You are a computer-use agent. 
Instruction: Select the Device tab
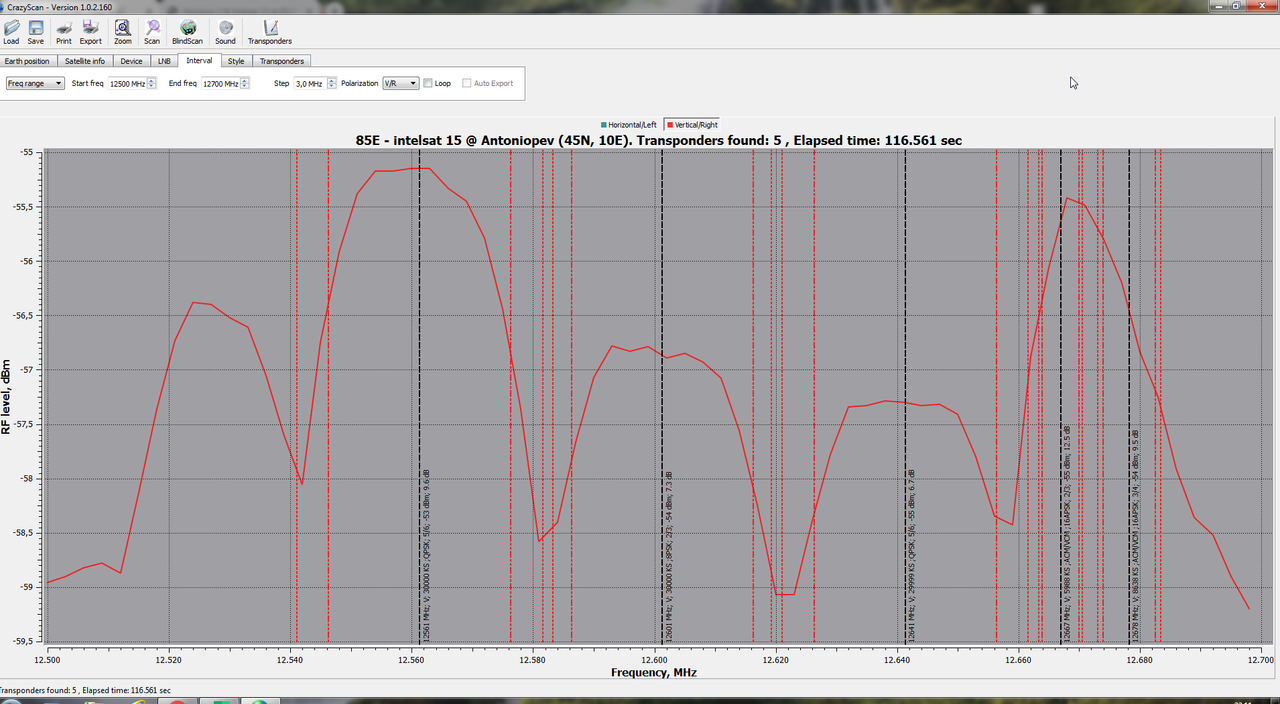131,61
